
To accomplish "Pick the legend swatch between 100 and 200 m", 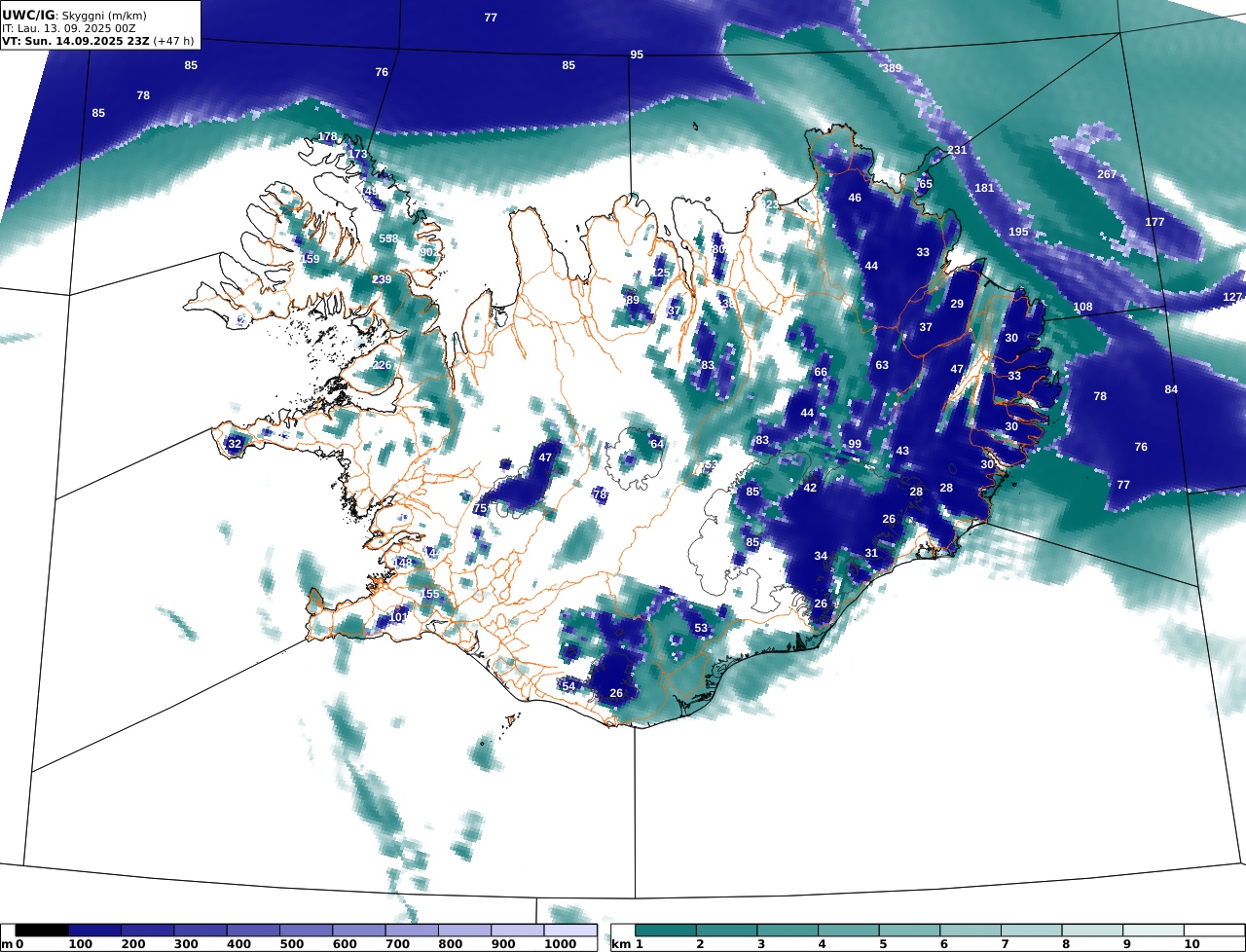I will tap(94, 931).
